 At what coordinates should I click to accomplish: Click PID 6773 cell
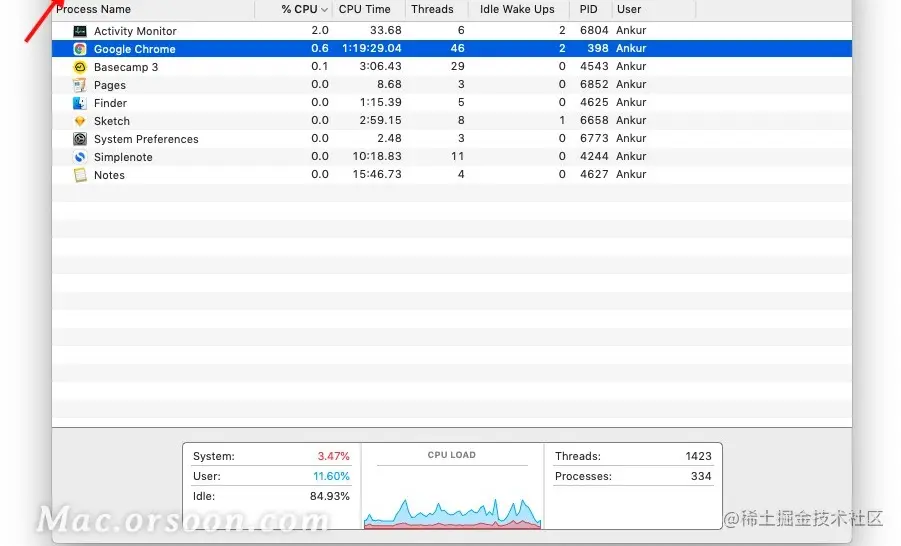tap(594, 138)
